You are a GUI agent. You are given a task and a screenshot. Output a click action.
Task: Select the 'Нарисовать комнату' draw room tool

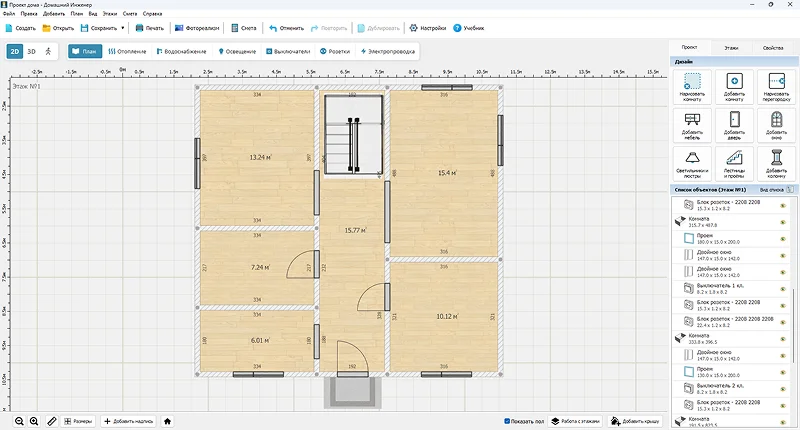pos(692,86)
